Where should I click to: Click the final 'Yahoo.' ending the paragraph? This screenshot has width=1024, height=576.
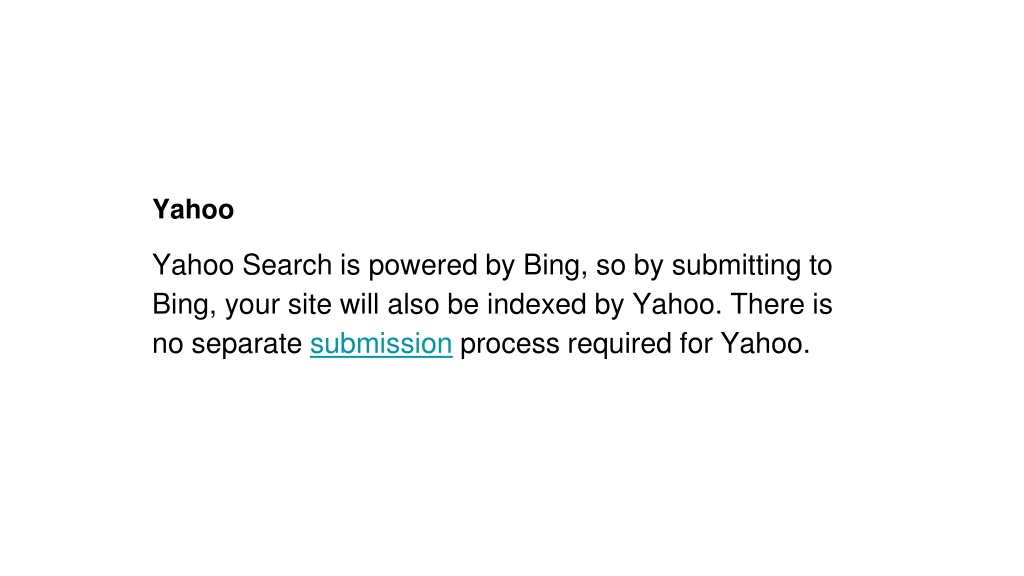pos(765,344)
